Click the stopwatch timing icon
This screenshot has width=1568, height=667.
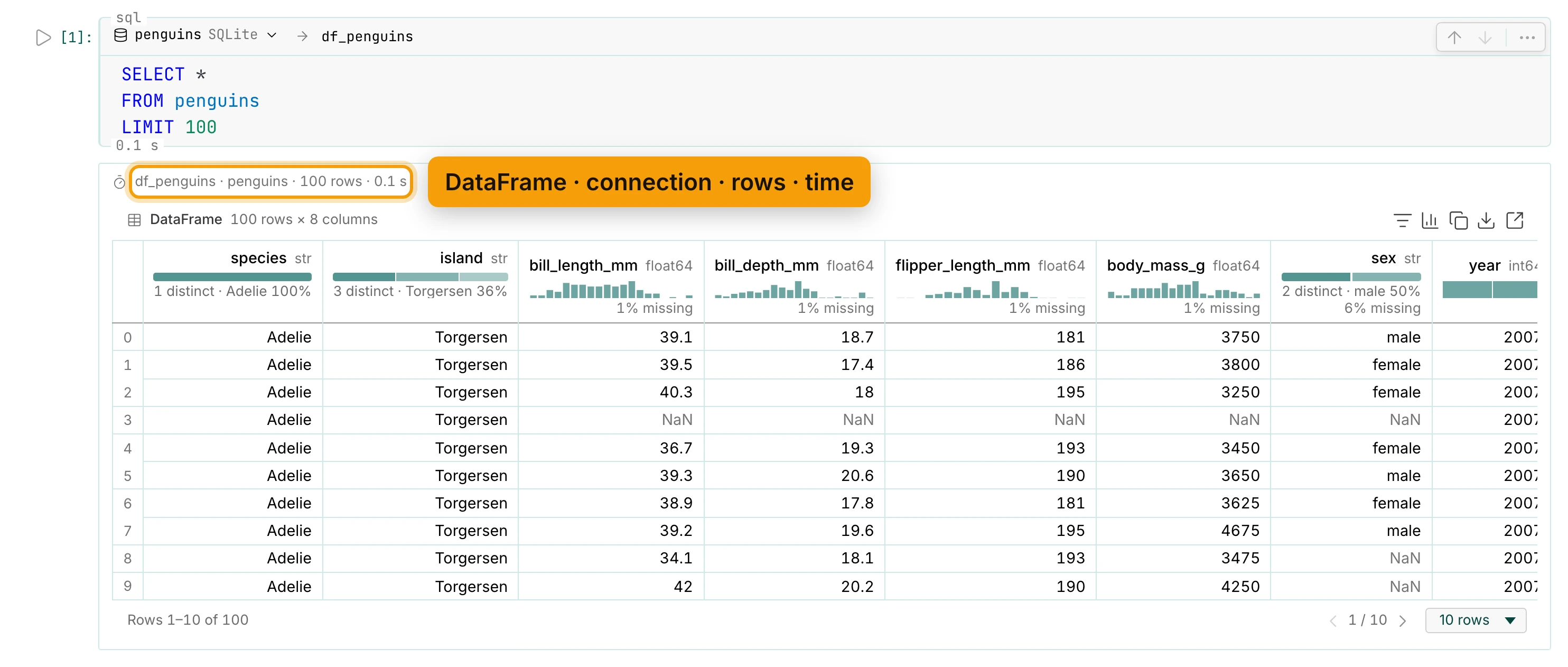tap(119, 182)
